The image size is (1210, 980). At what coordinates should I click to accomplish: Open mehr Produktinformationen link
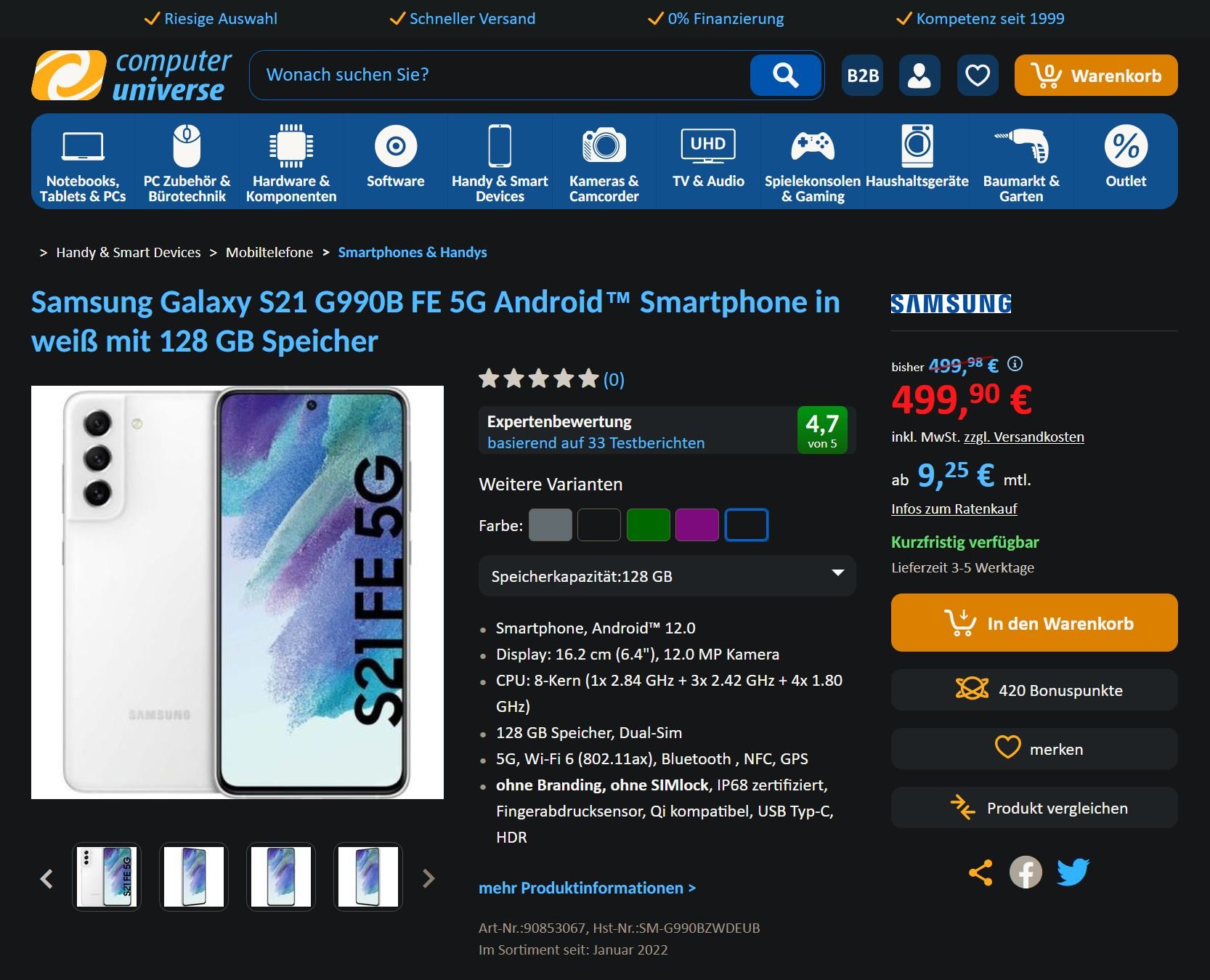pyautogui.click(x=587, y=888)
